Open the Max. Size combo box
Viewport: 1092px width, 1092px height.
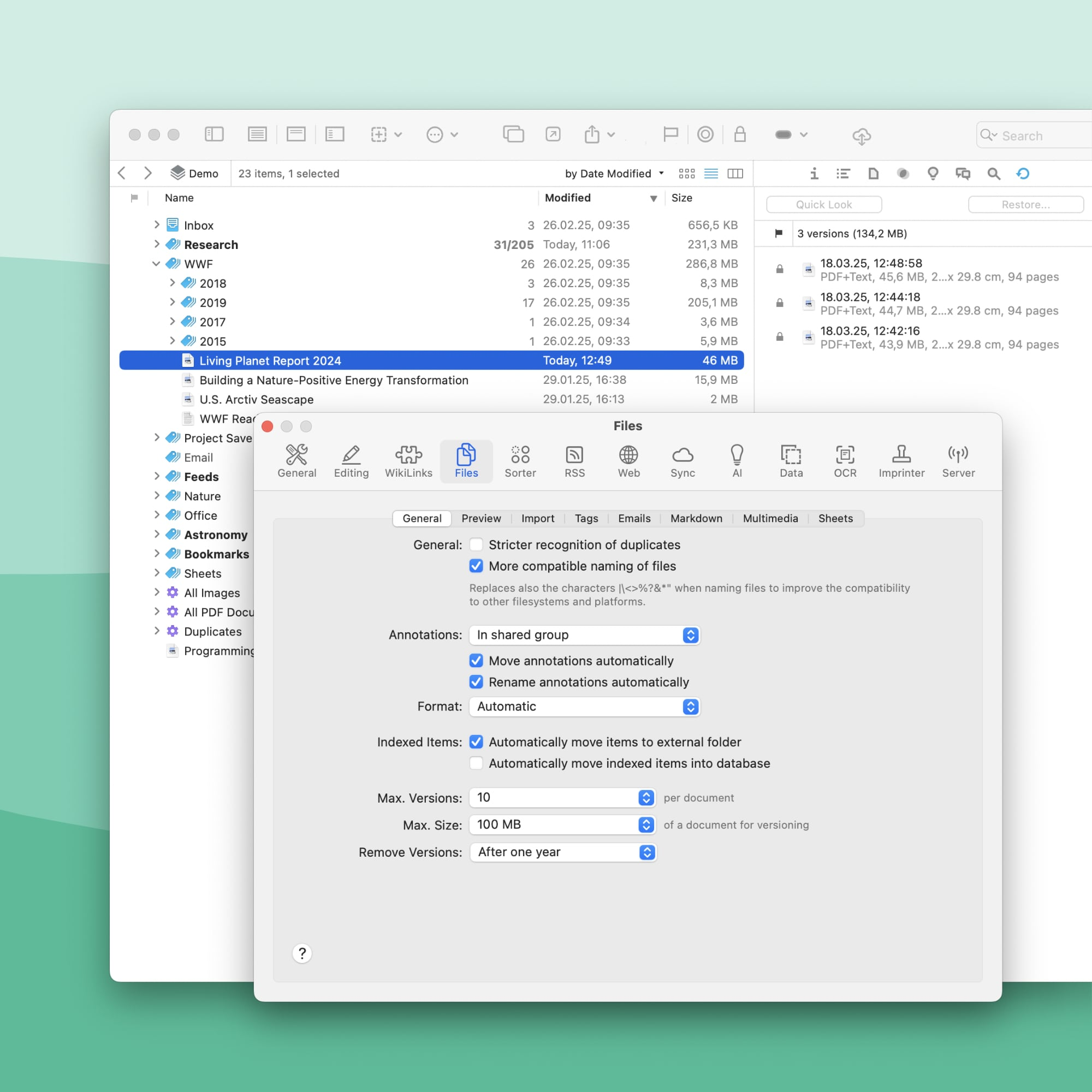(x=562, y=824)
